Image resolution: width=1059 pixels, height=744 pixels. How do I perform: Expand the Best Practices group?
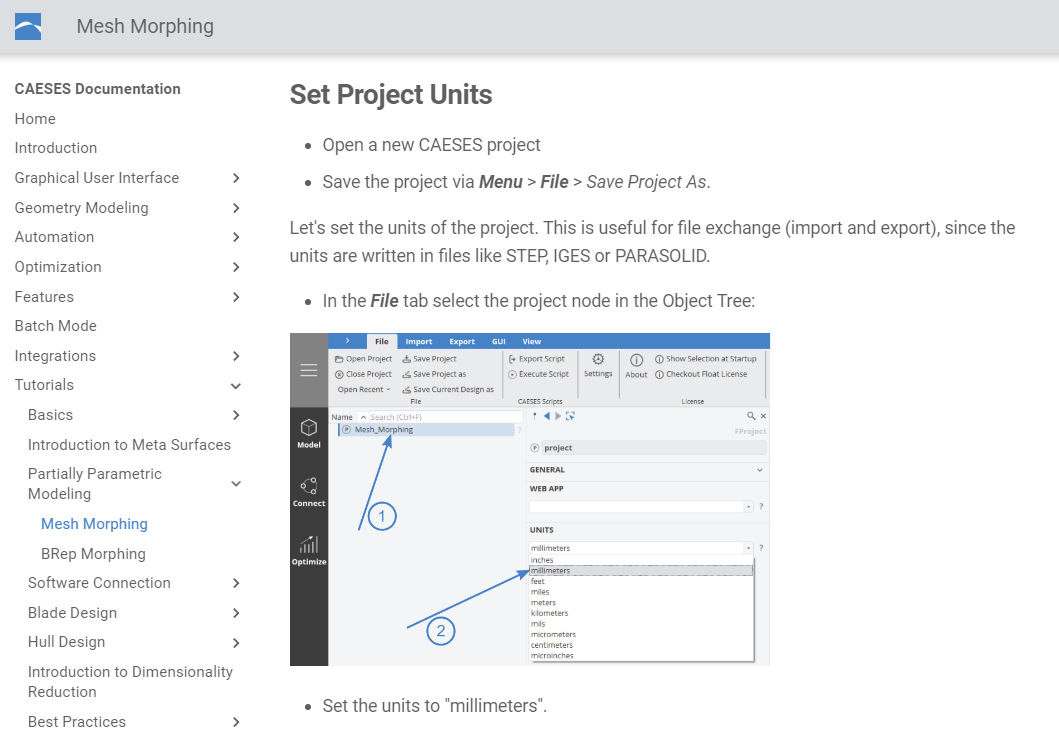pyautogui.click(x=236, y=722)
